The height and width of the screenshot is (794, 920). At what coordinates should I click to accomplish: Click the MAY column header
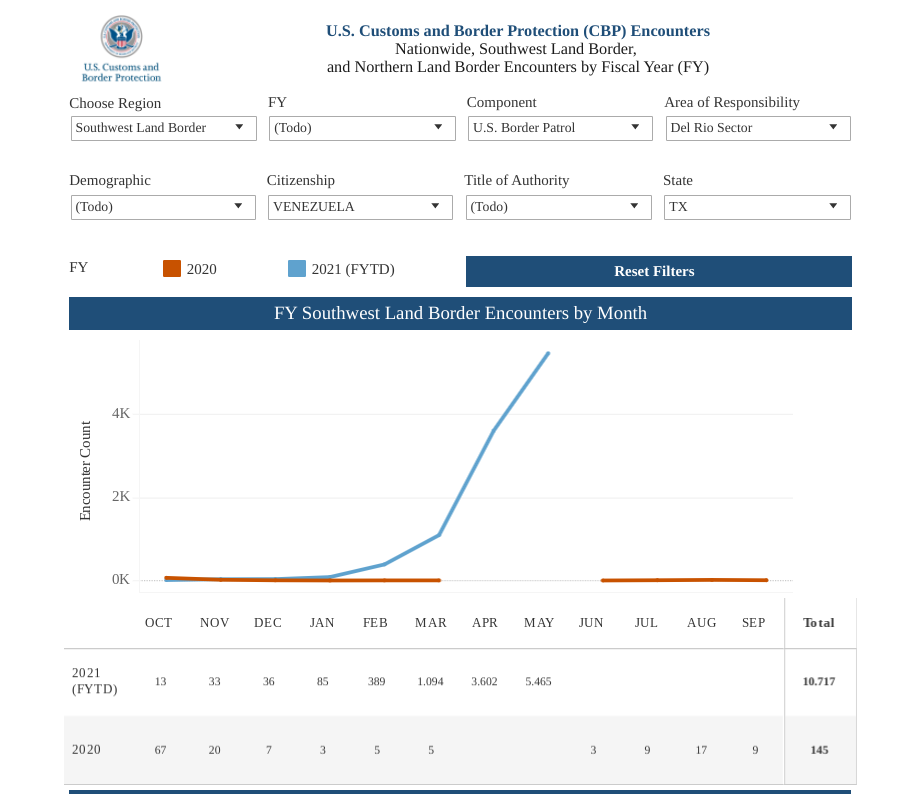coord(539,623)
